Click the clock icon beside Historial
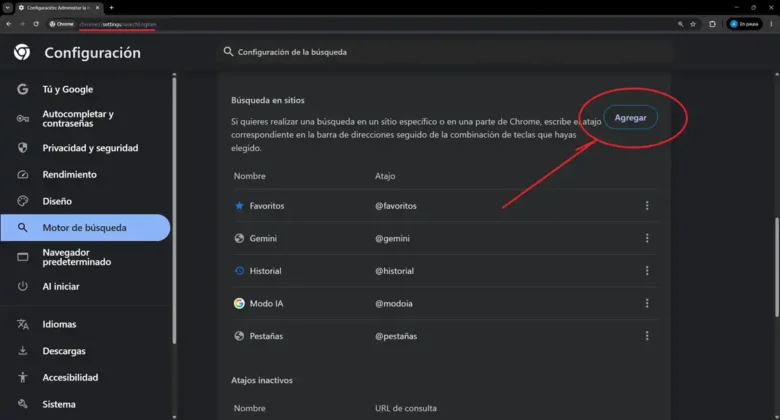Screen dimensions: 780x420 [x=239, y=271]
